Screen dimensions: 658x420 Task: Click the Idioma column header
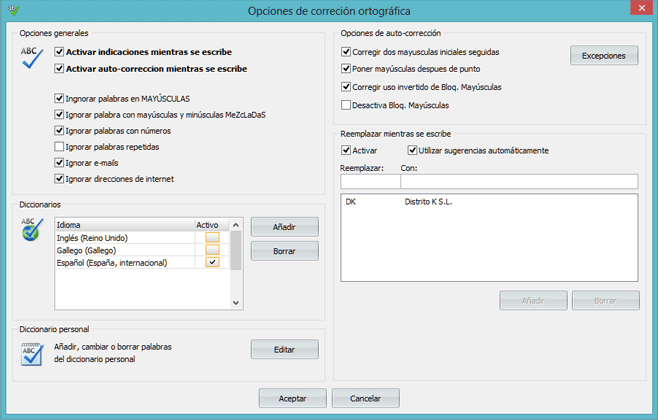(x=120, y=225)
